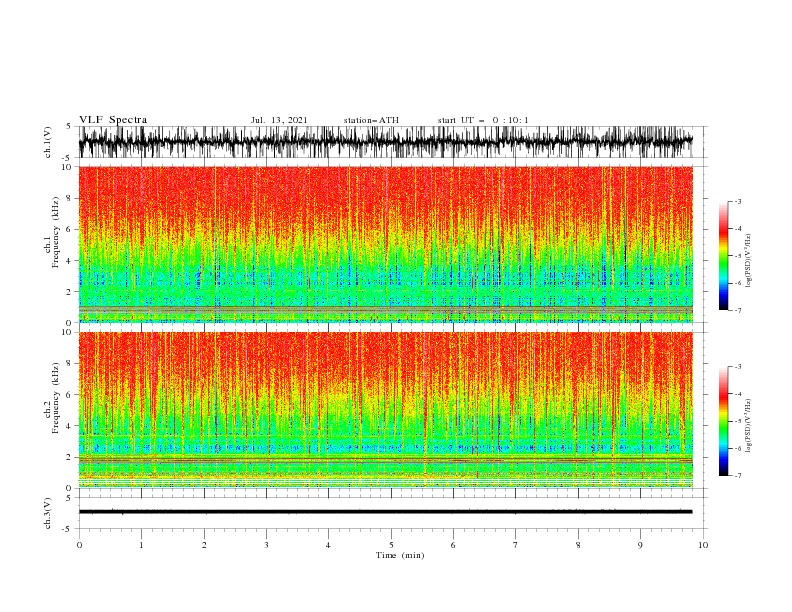Click the "6" kHz tick of ch.2 spectrogram
This screenshot has width=792, height=612.
click(70, 395)
